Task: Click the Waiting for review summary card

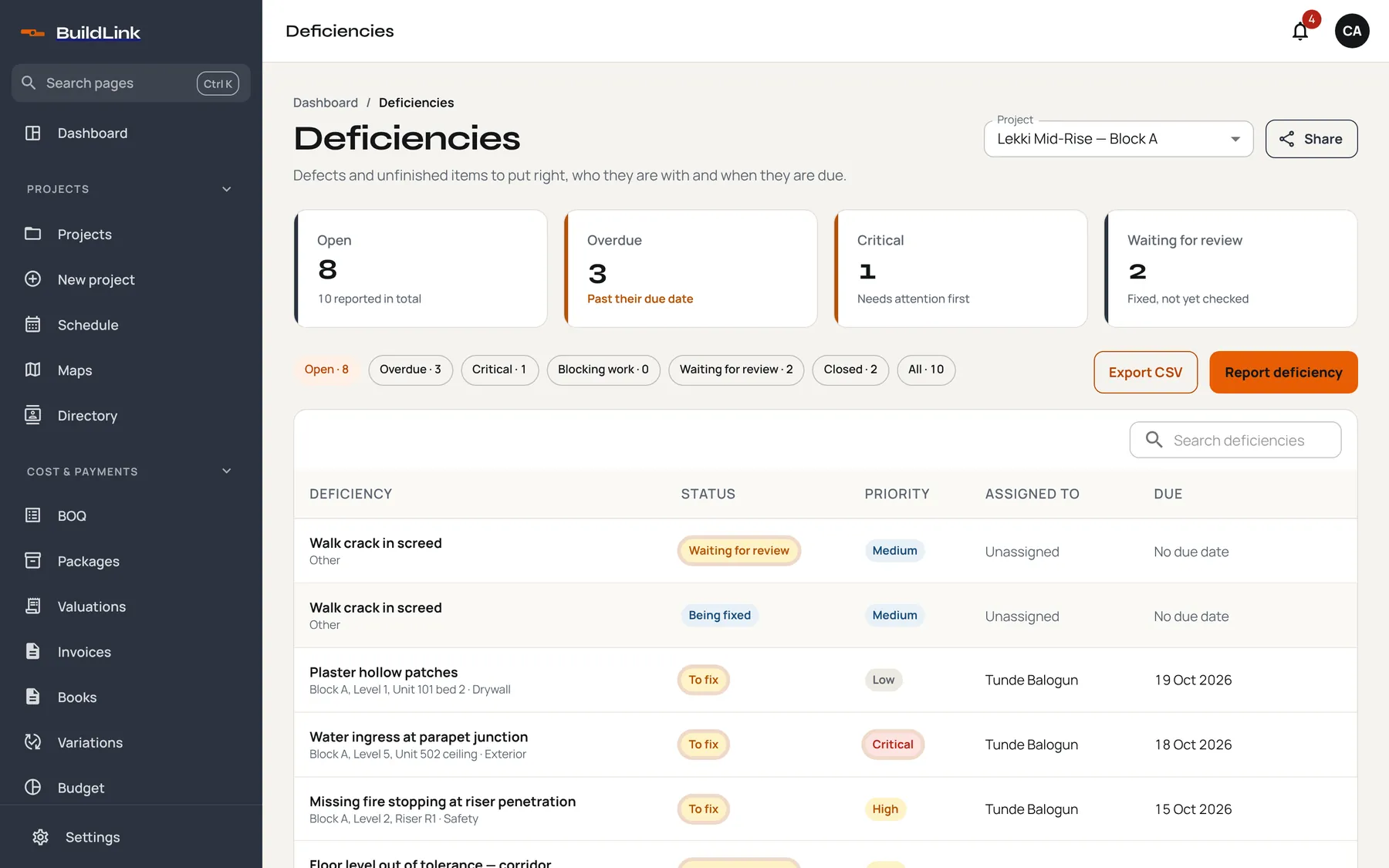Action: (1231, 269)
